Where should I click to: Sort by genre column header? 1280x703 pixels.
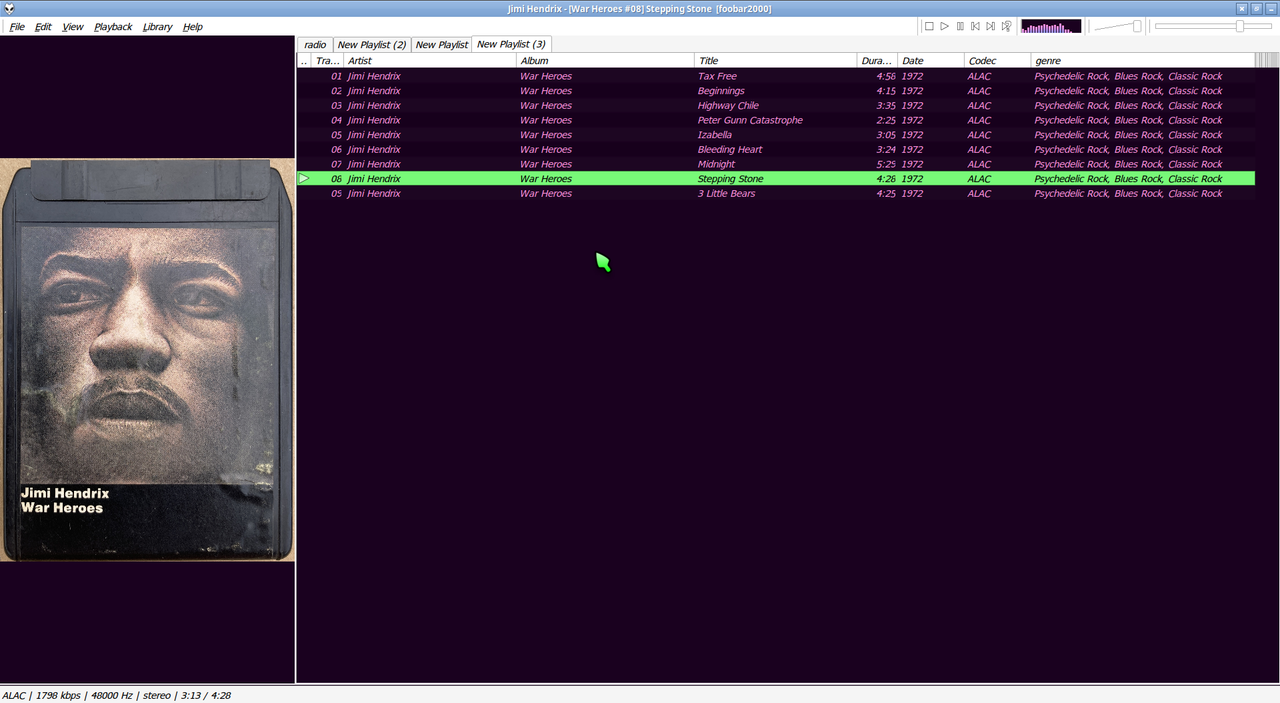tap(1142, 61)
